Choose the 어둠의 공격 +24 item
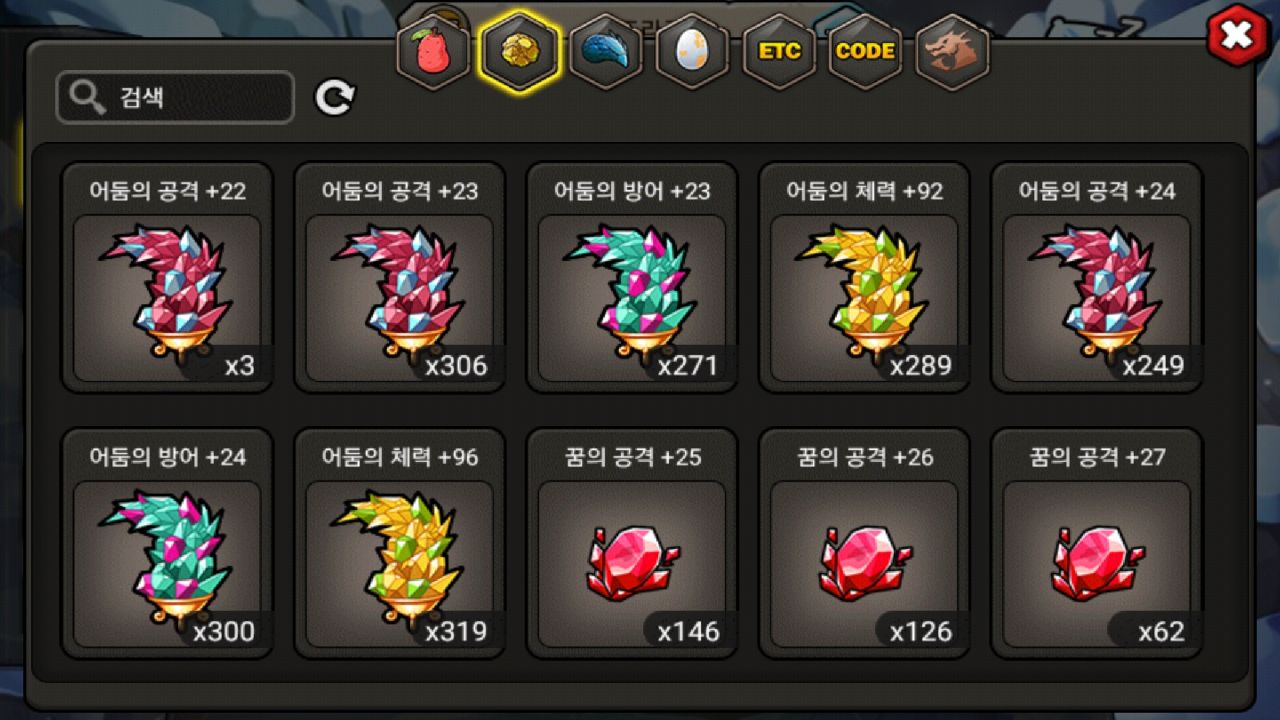The width and height of the screenshot is (1280, 720). [1097, 277]
